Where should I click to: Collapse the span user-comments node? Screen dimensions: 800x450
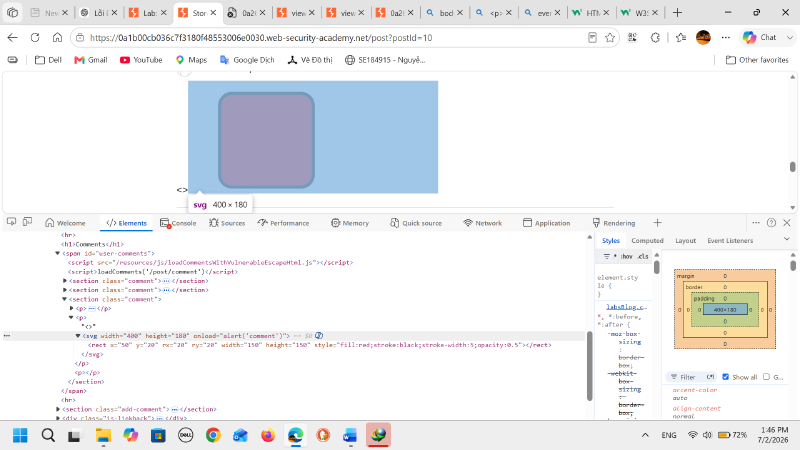[x=57, y=253]
